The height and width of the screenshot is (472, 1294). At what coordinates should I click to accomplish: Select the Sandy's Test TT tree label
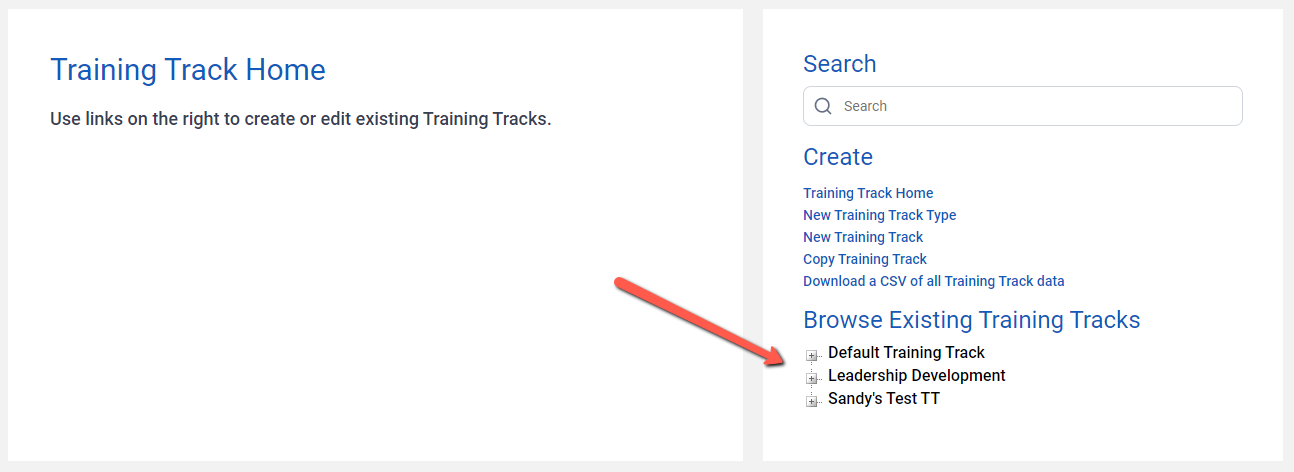(884, 398)
